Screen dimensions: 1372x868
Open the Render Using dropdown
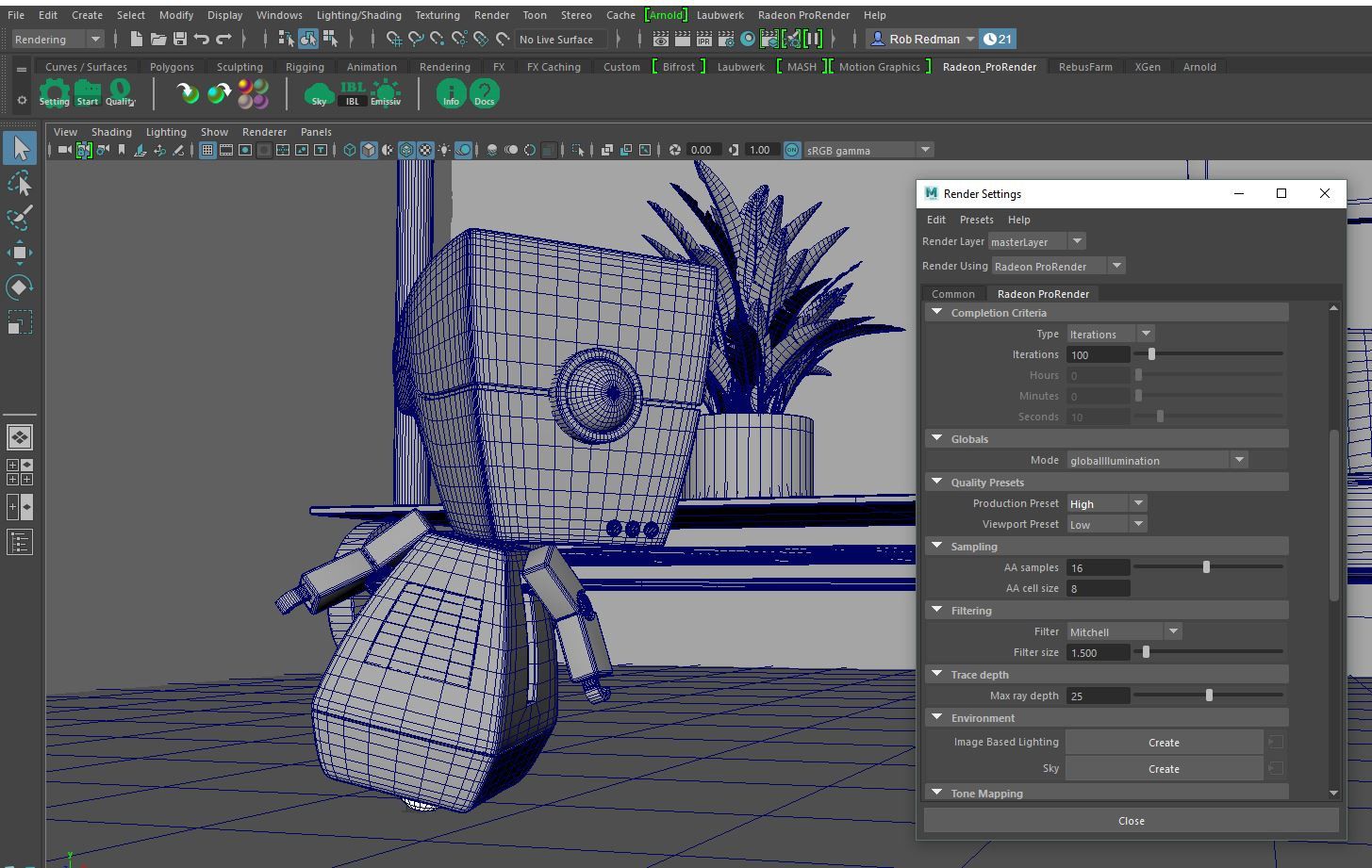point(1057,266)
